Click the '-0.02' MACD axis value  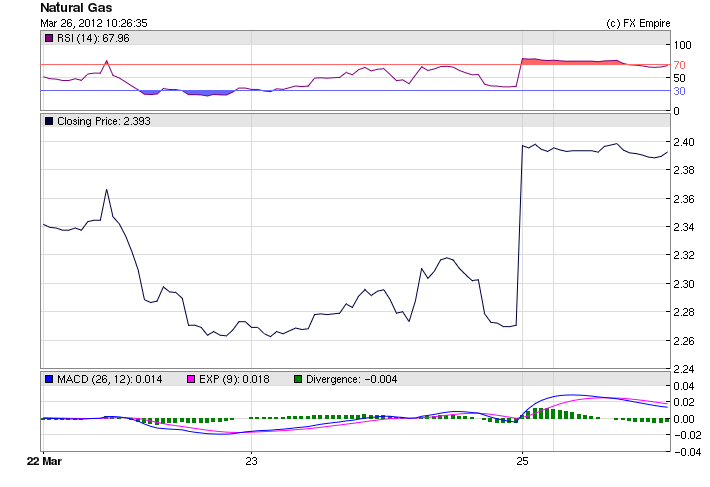pyautogui.click(x=686, y=435)
